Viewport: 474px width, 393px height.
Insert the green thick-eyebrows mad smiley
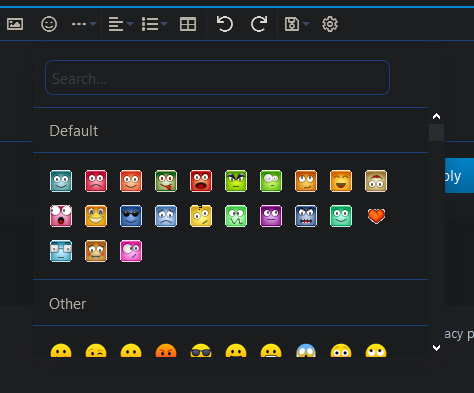point(236,181)
